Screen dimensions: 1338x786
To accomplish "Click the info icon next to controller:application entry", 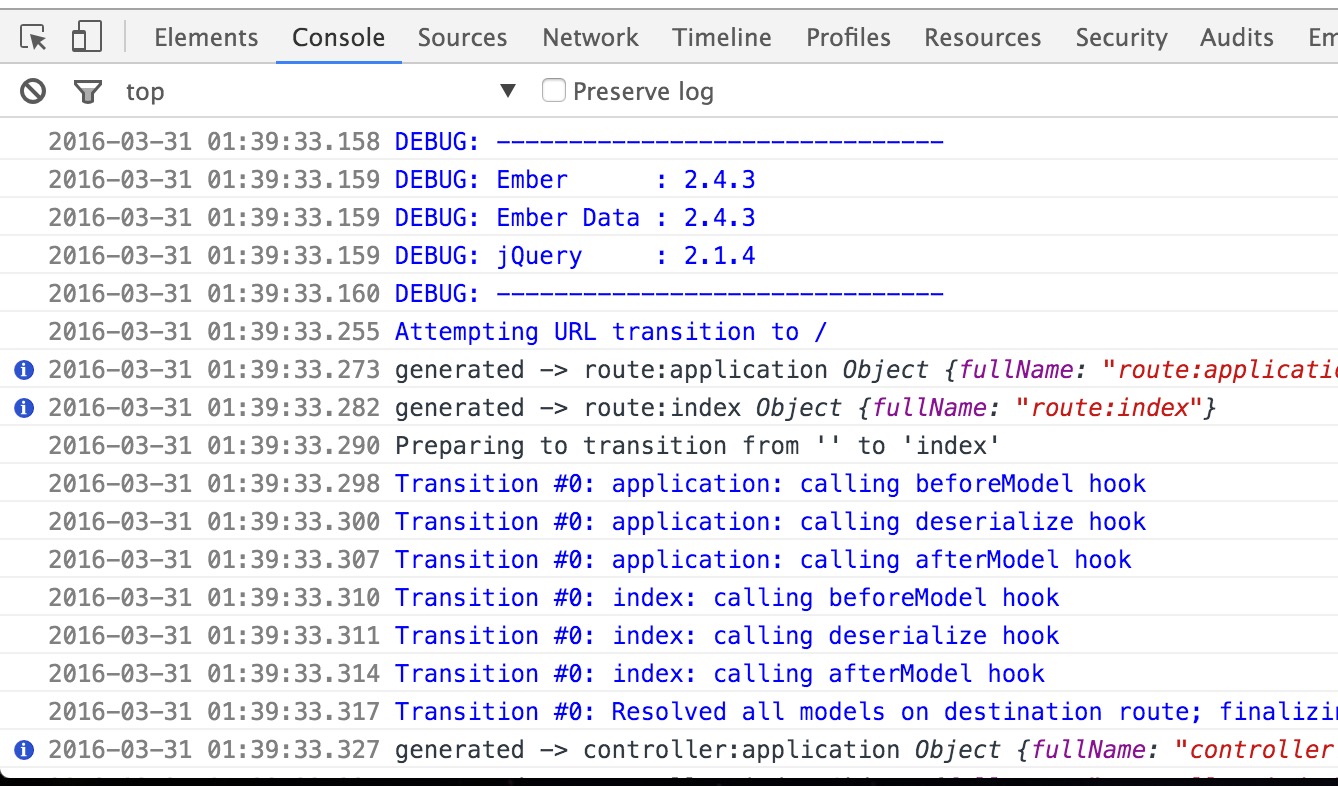I will click(23, 749).
